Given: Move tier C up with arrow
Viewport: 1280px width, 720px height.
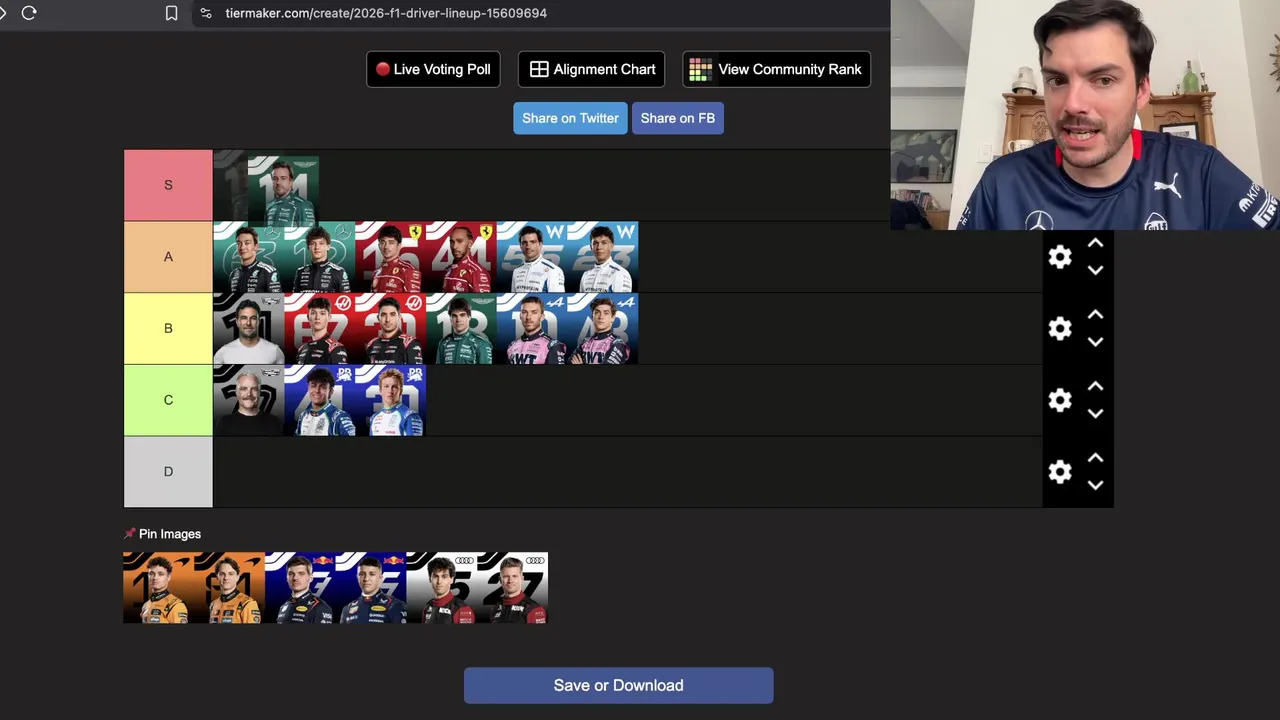Looking at the screenshot, I should click(1095, 386).
